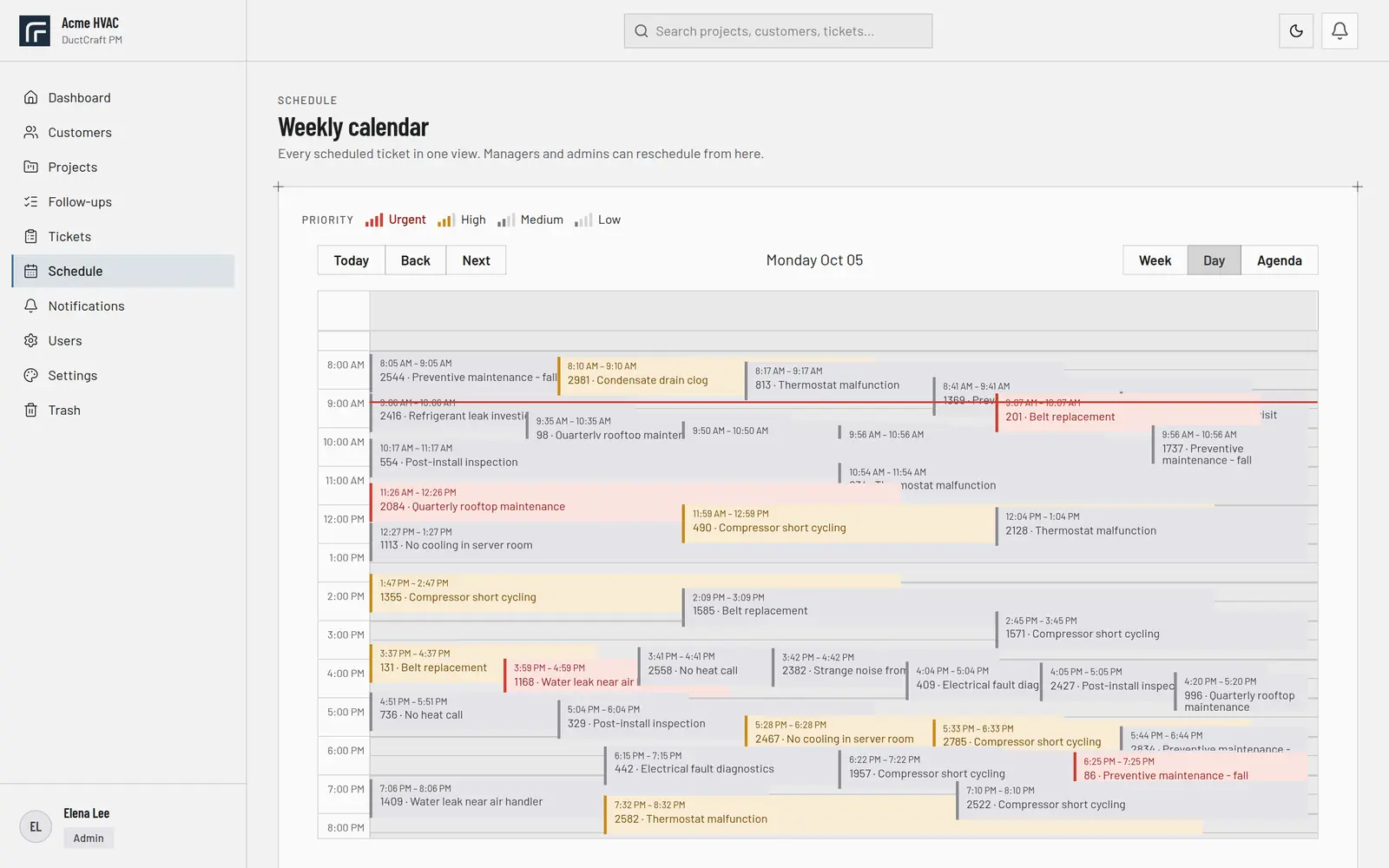Open Elena Lee's user profile avatar

pyautogui.click(x=36, y=826)
